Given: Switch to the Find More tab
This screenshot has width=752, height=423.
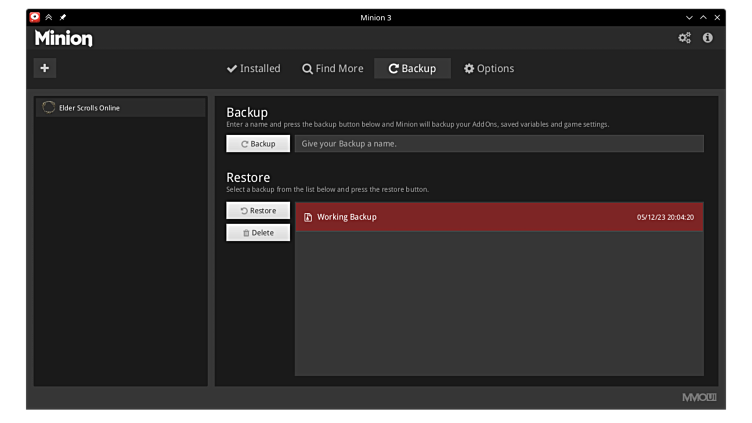Looking at the screenshot, I should [332, 69].
